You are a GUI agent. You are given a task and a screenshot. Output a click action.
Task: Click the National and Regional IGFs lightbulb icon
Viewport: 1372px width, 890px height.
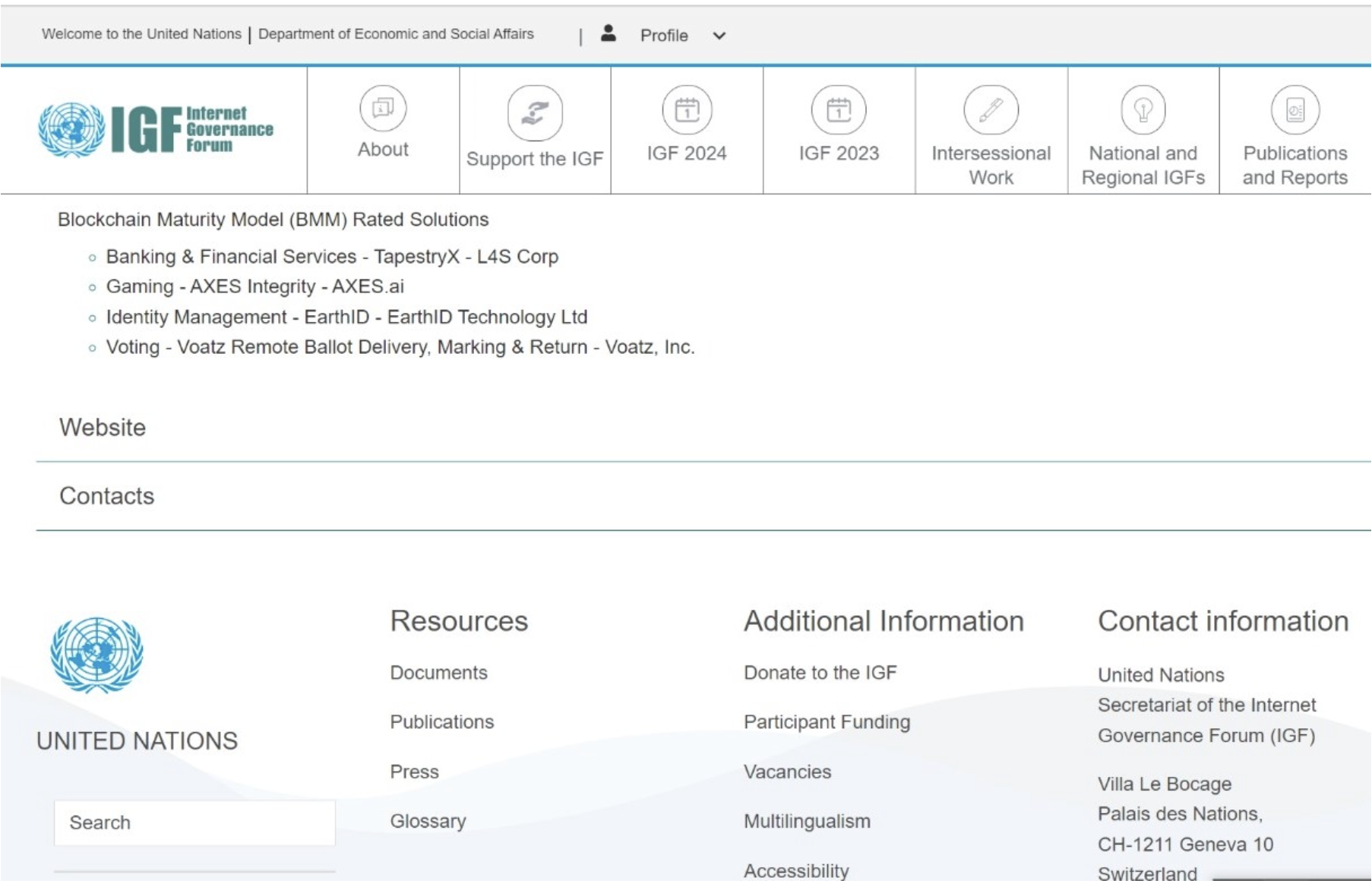[1143, 110]
